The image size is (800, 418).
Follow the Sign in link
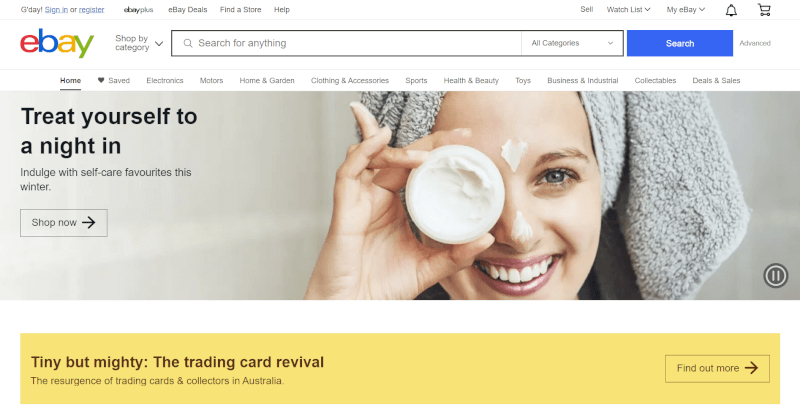coord(56,10)
